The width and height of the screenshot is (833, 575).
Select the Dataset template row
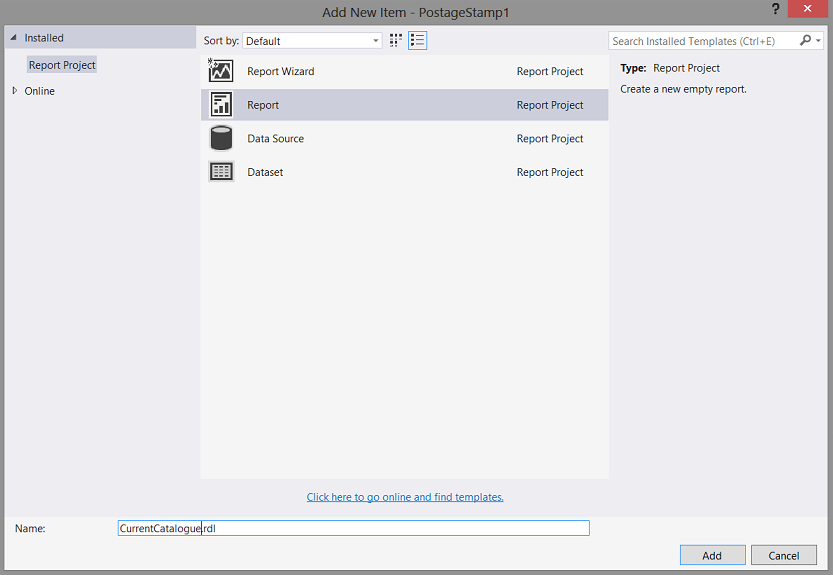click(x=404, y=172)
